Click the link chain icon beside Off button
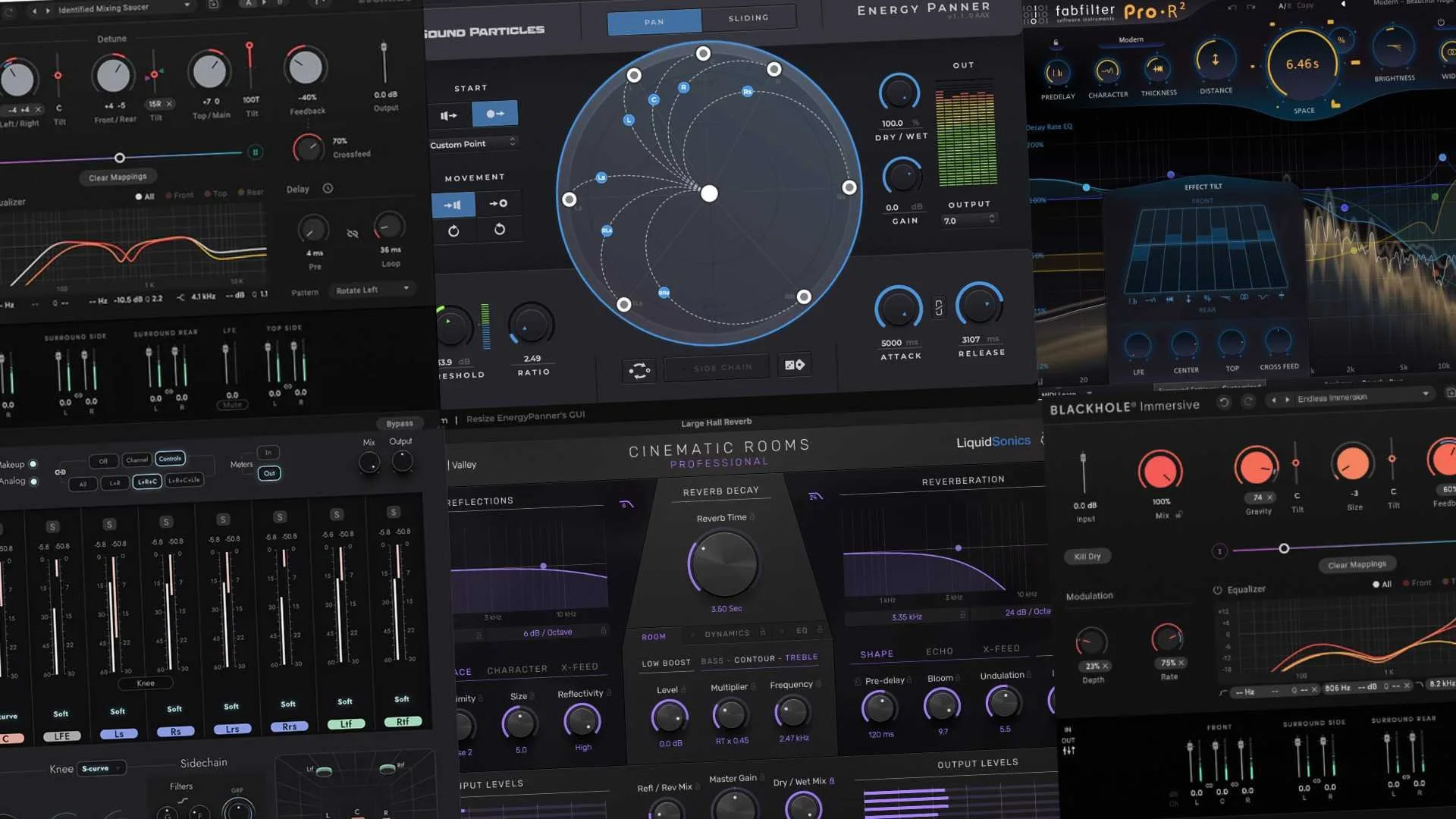The height and width of the screenshot is (819, 1456). [61, 472]
